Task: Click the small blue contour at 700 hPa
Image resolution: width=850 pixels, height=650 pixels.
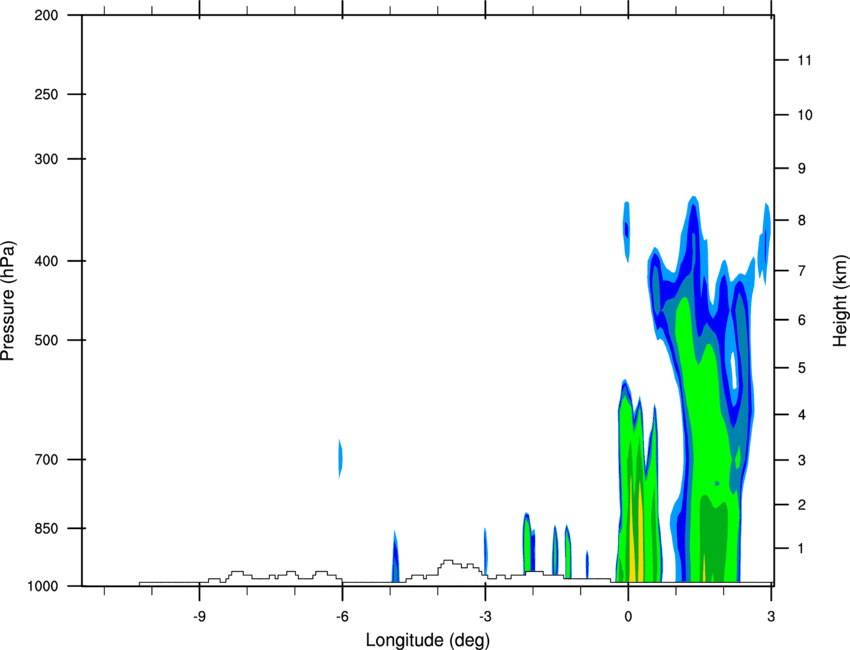Action: coord(340,459)
